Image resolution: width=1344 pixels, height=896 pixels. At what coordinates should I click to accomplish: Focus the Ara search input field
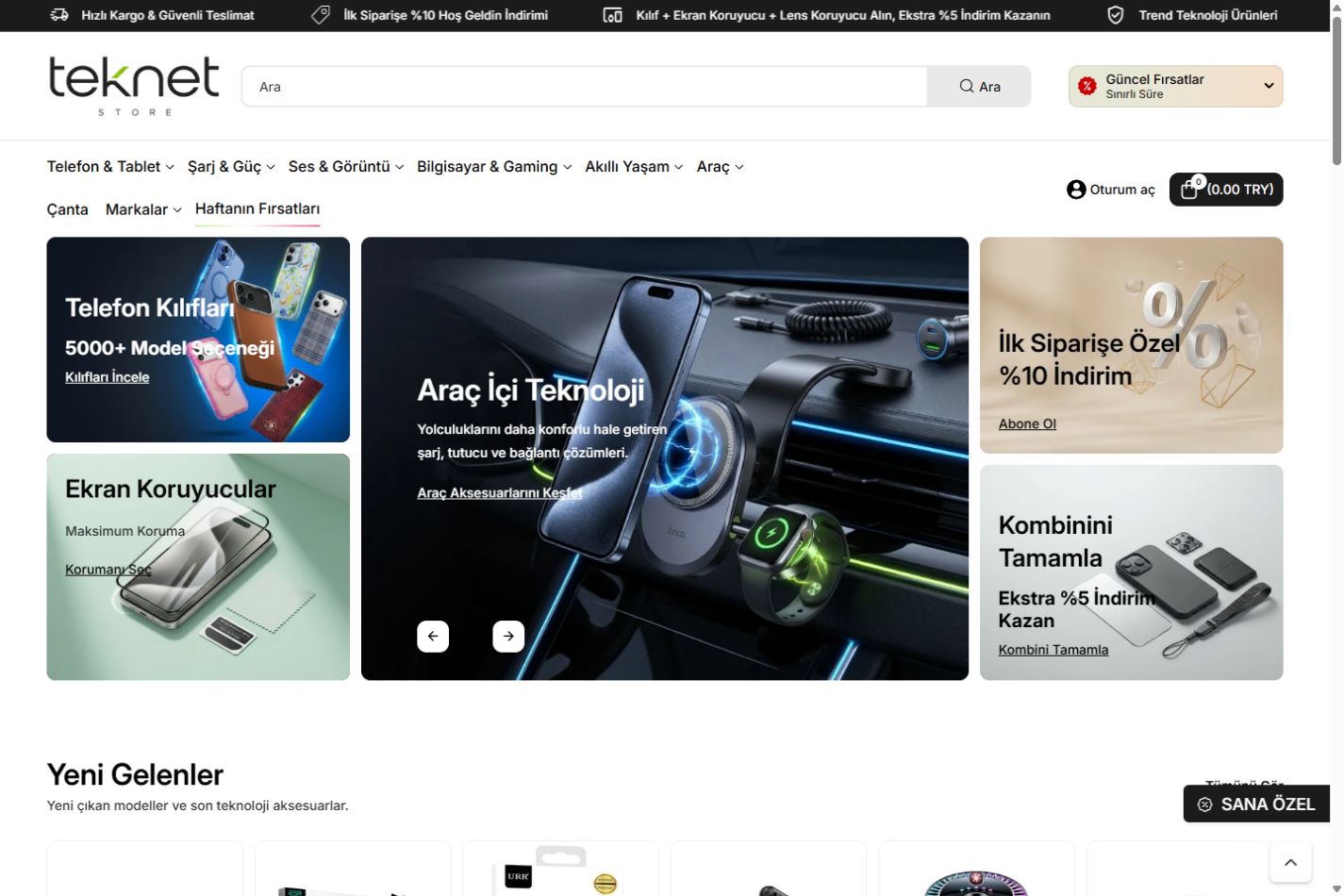coord(585,87)
